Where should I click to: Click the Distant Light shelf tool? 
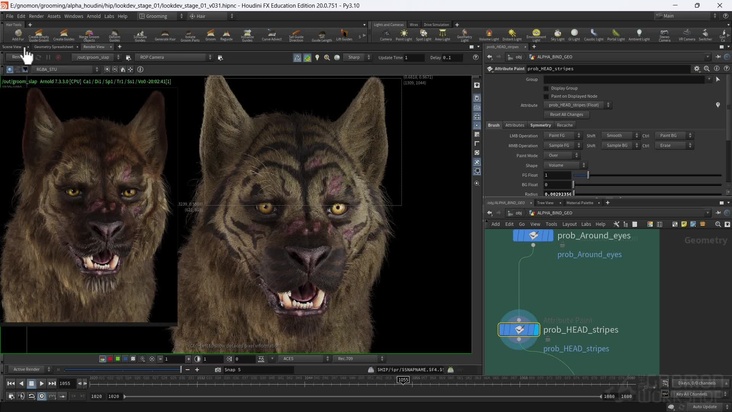point(512,35)
